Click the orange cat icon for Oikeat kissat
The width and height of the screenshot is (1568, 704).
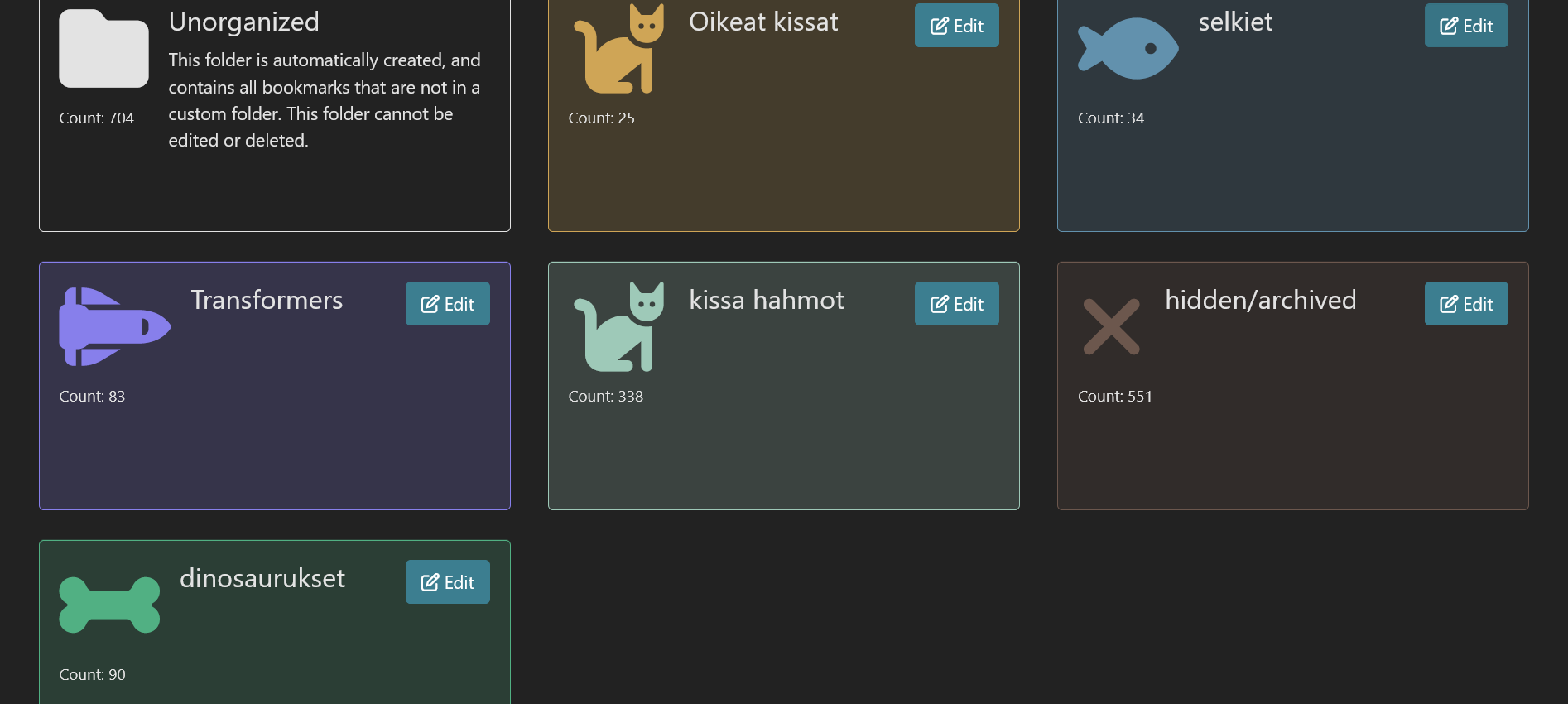tap(619, 50)
